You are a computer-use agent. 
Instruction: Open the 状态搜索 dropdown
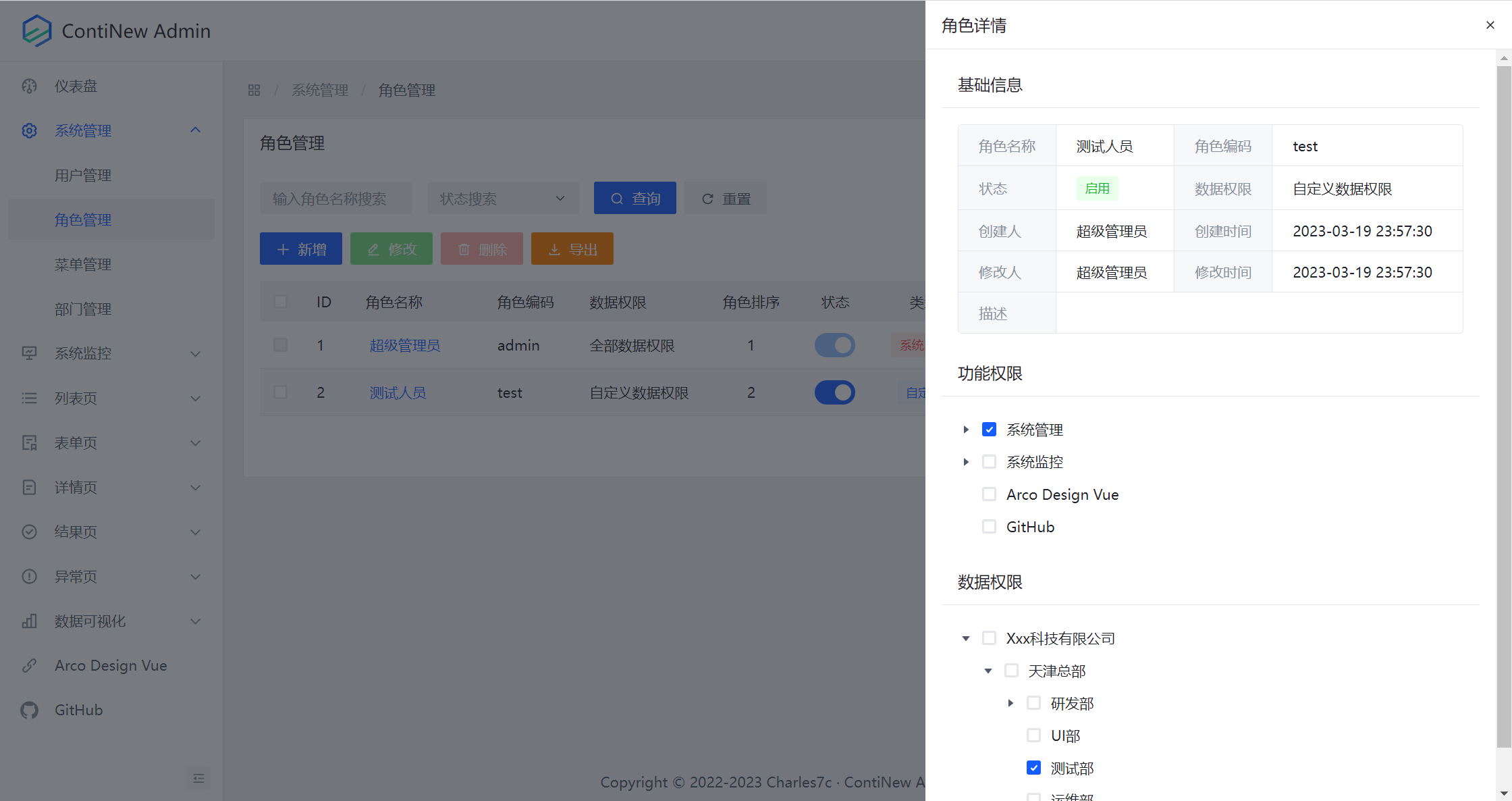click(503, 199)
